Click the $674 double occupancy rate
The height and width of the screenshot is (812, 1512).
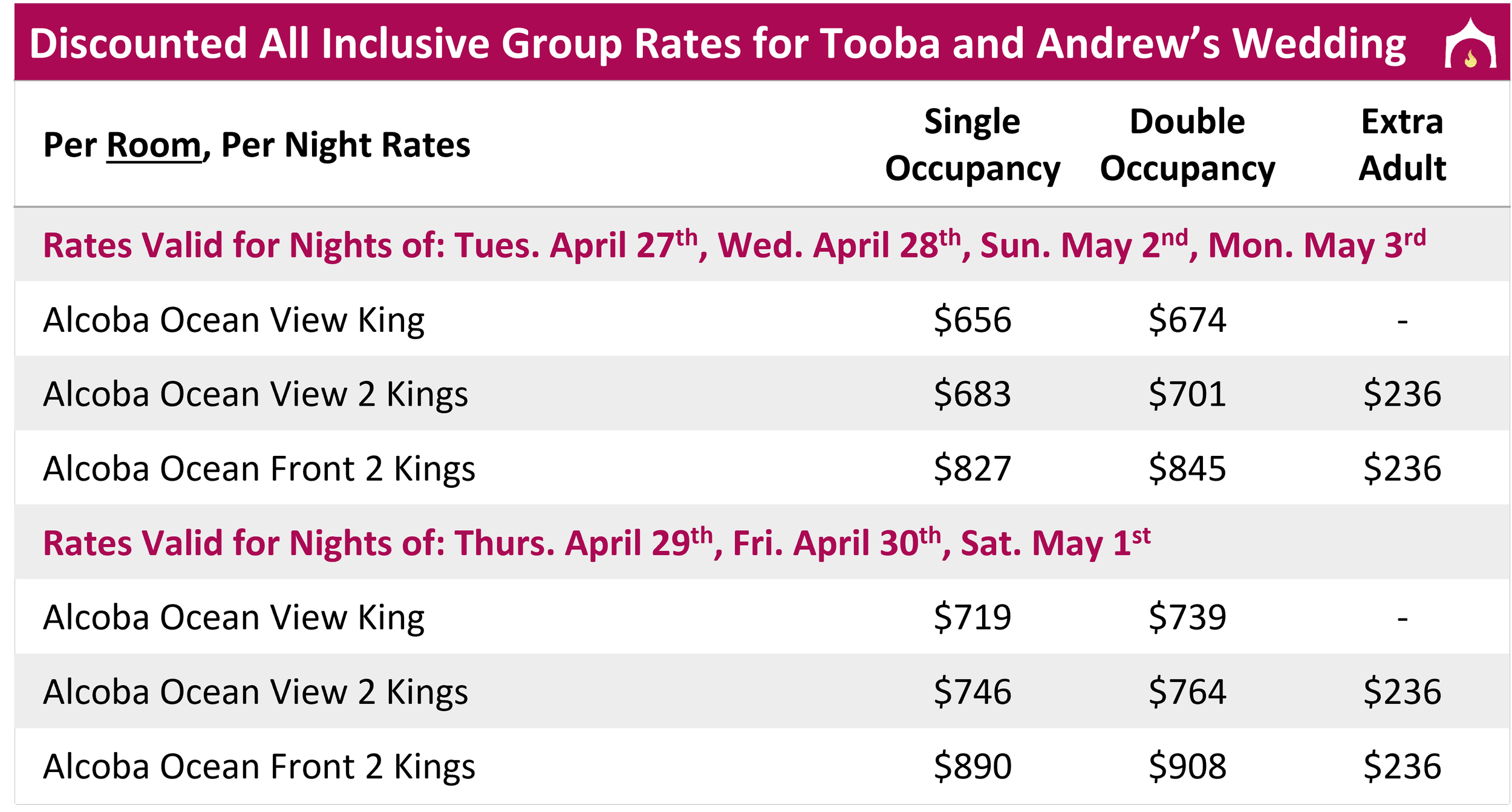pos(1187,319)
